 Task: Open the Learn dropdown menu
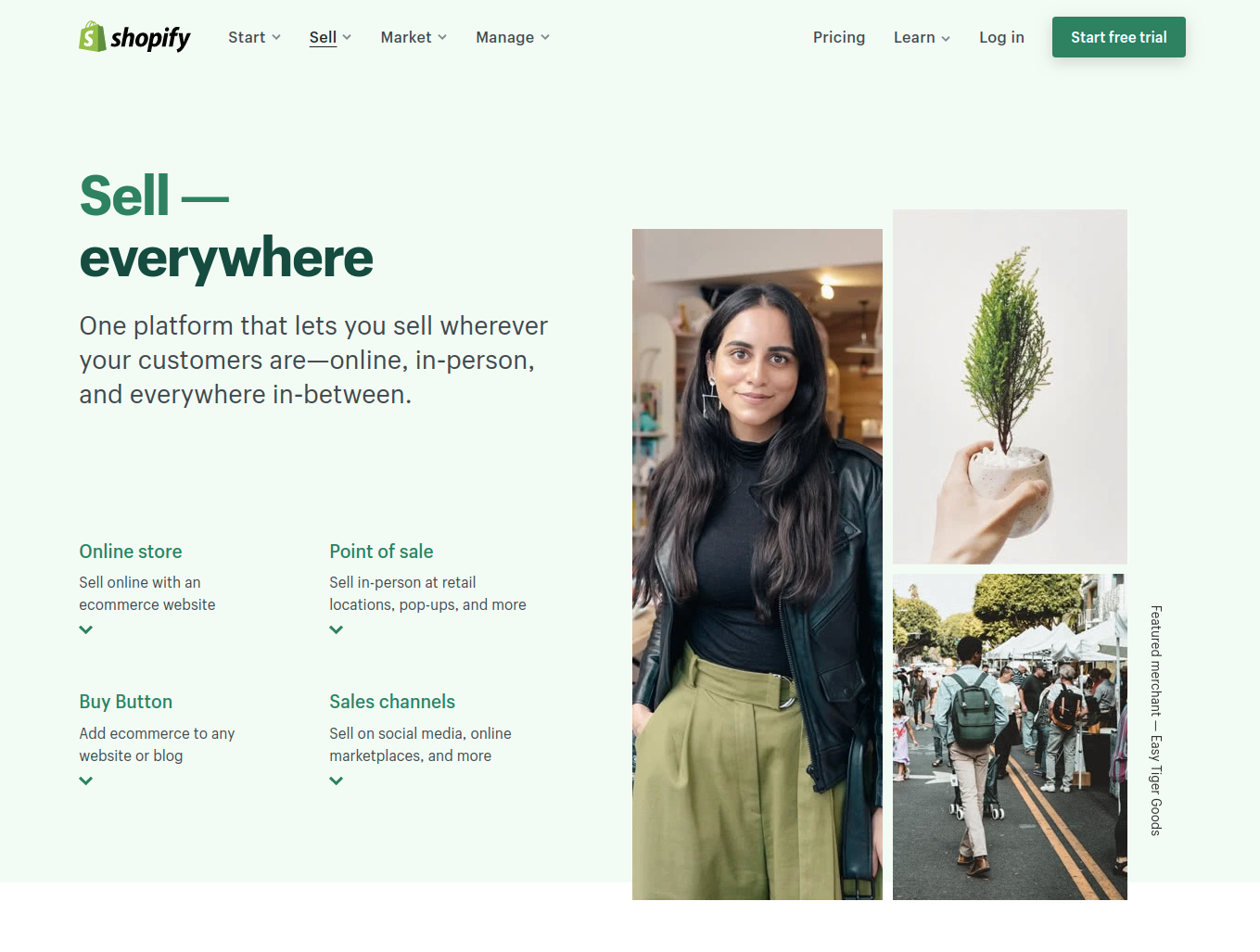(922, 37)
